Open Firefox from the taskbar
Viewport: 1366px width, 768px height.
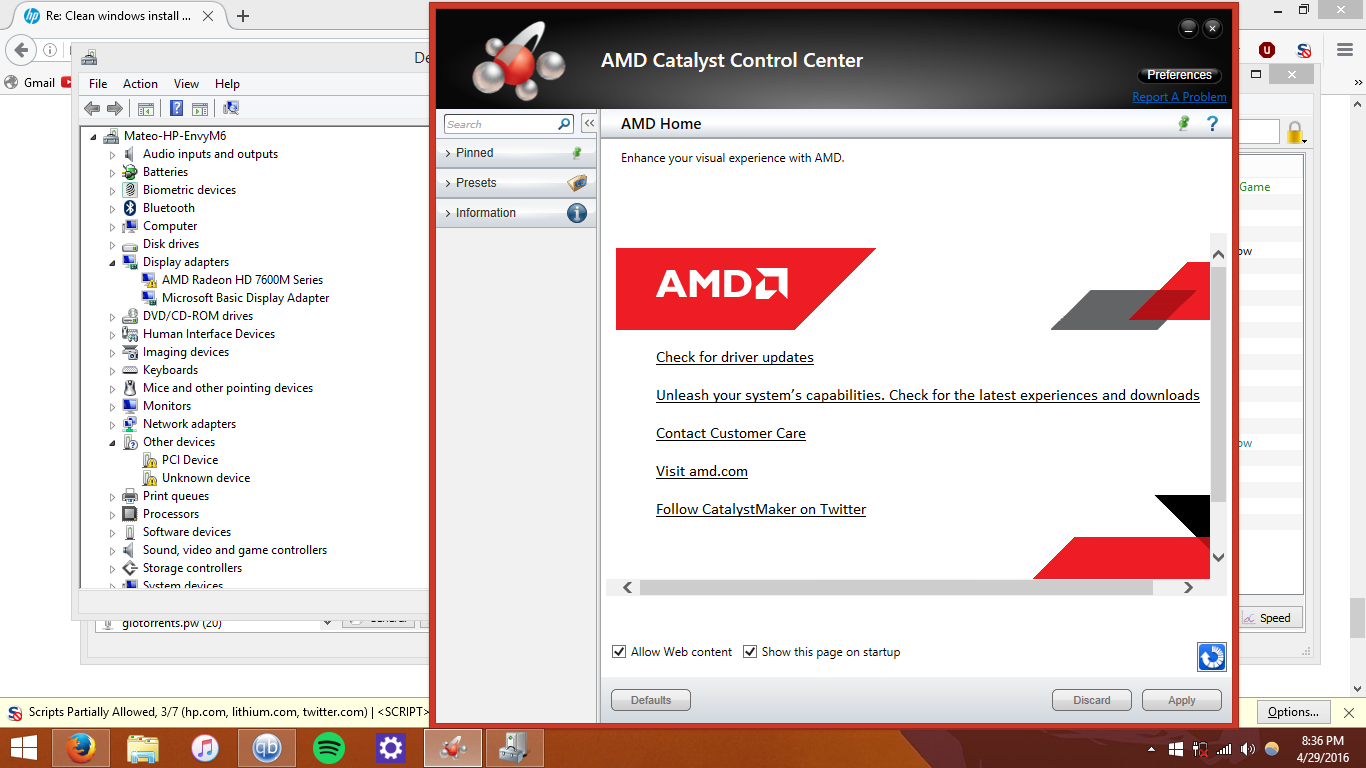[x=81, y=747]
